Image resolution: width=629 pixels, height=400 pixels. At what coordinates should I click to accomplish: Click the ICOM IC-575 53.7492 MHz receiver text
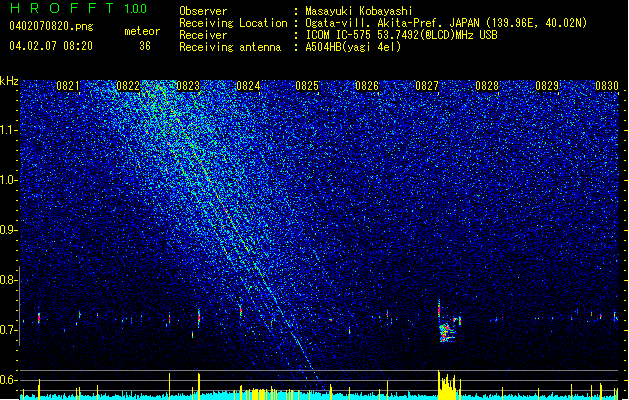pyautogui.click(x=401, y=35)
